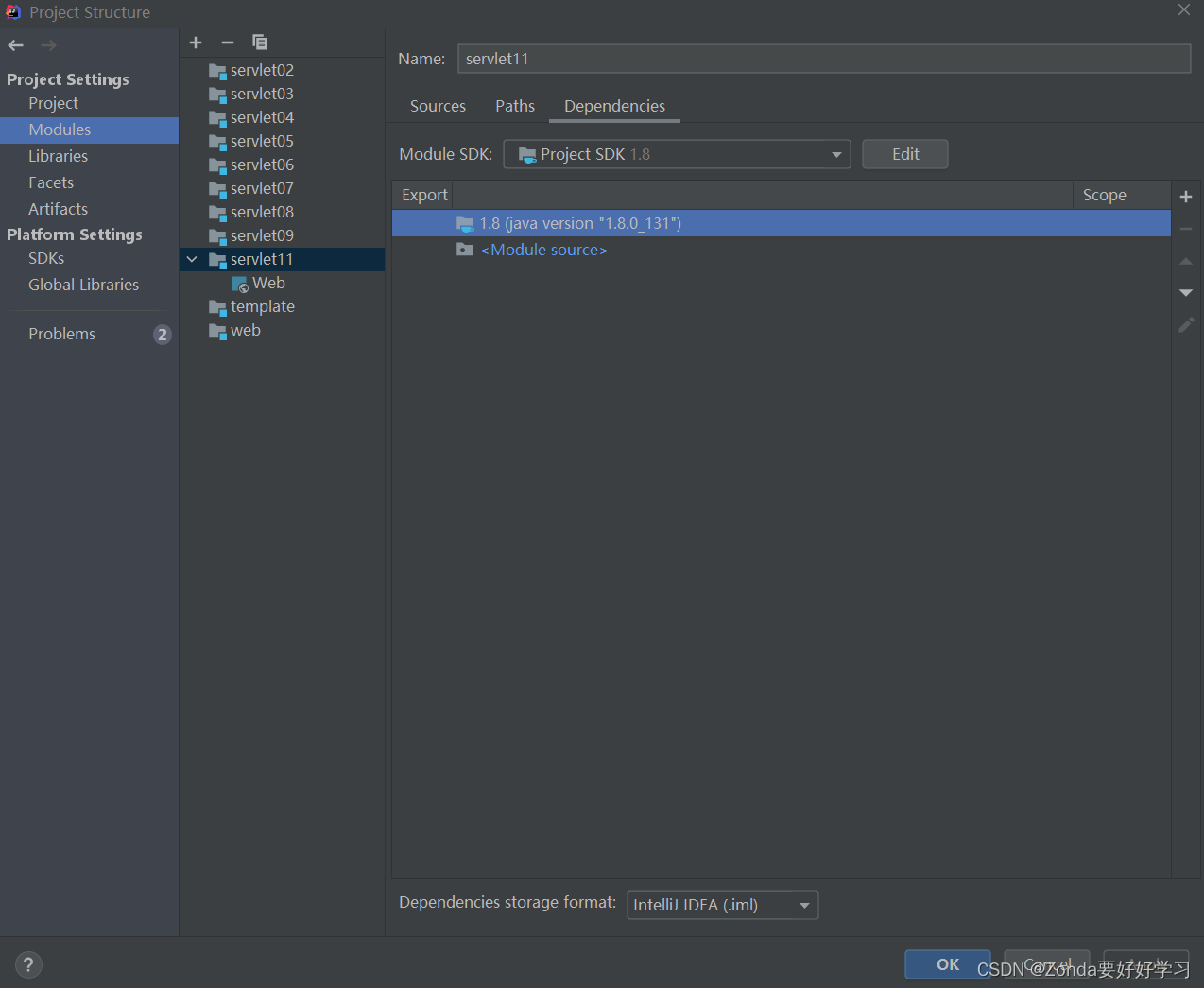
Task: Select servlet06 module in tree
Action: 262,165
